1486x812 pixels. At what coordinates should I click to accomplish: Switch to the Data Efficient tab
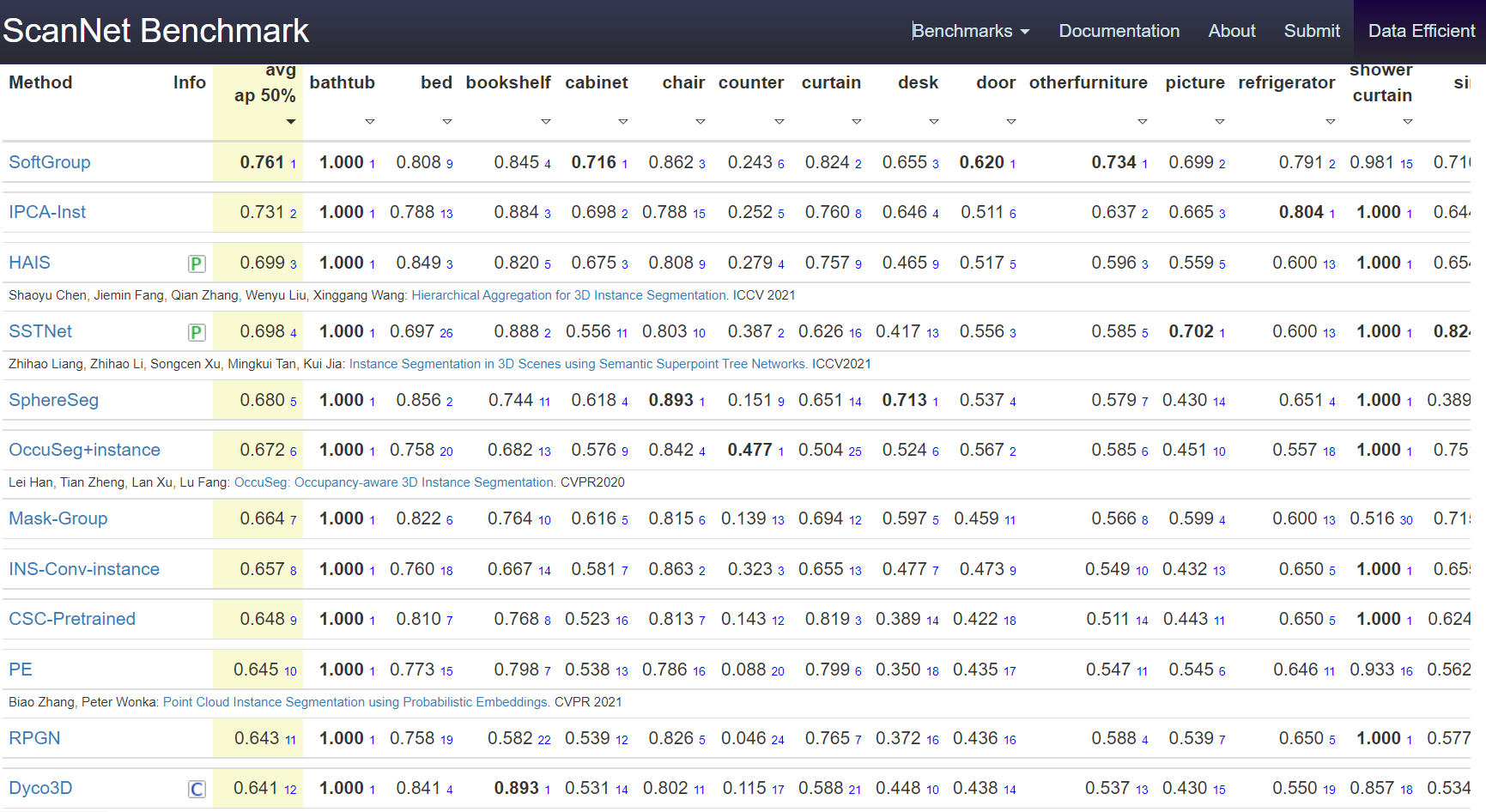coord(1421,31)
